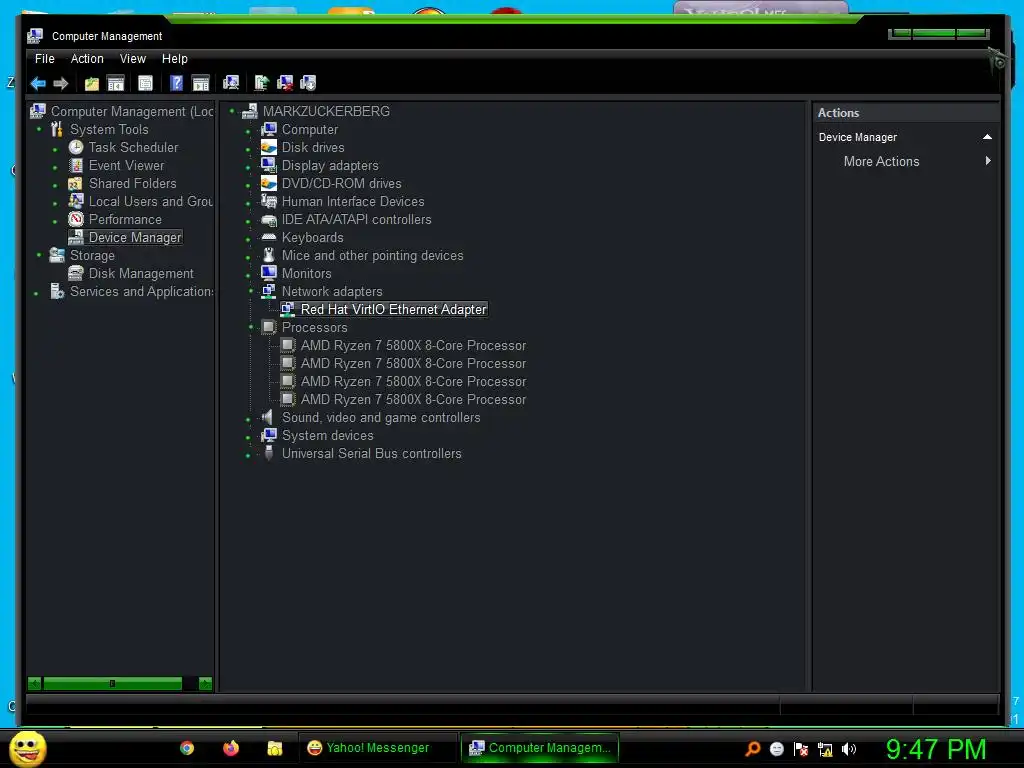Click the Display adapters category icon
Viewport: 1024px width, 768px height.
click(x=269, y=165)
